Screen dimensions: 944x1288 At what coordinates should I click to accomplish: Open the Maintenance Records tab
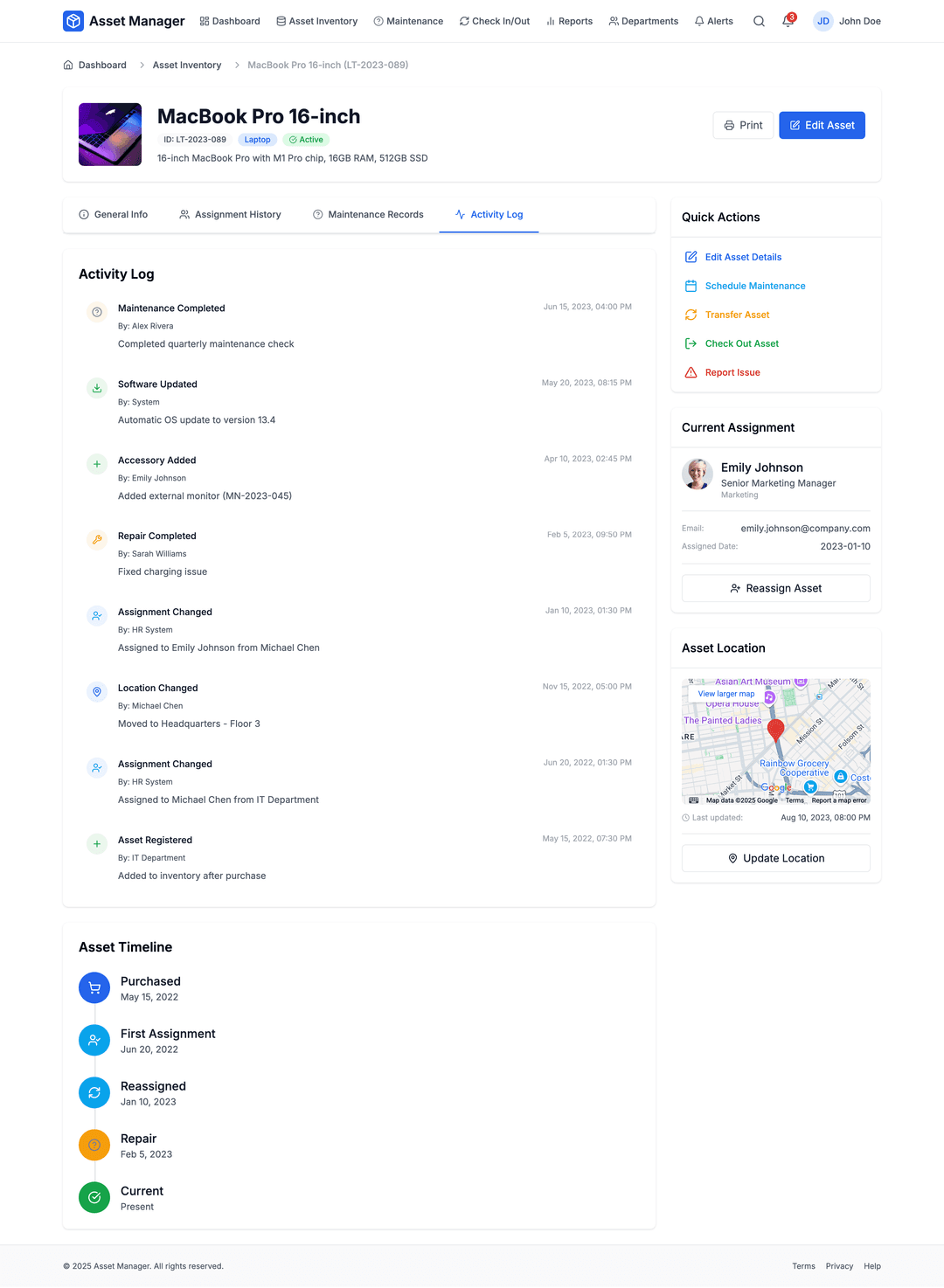pyautogui.click(x=368, y=214)
